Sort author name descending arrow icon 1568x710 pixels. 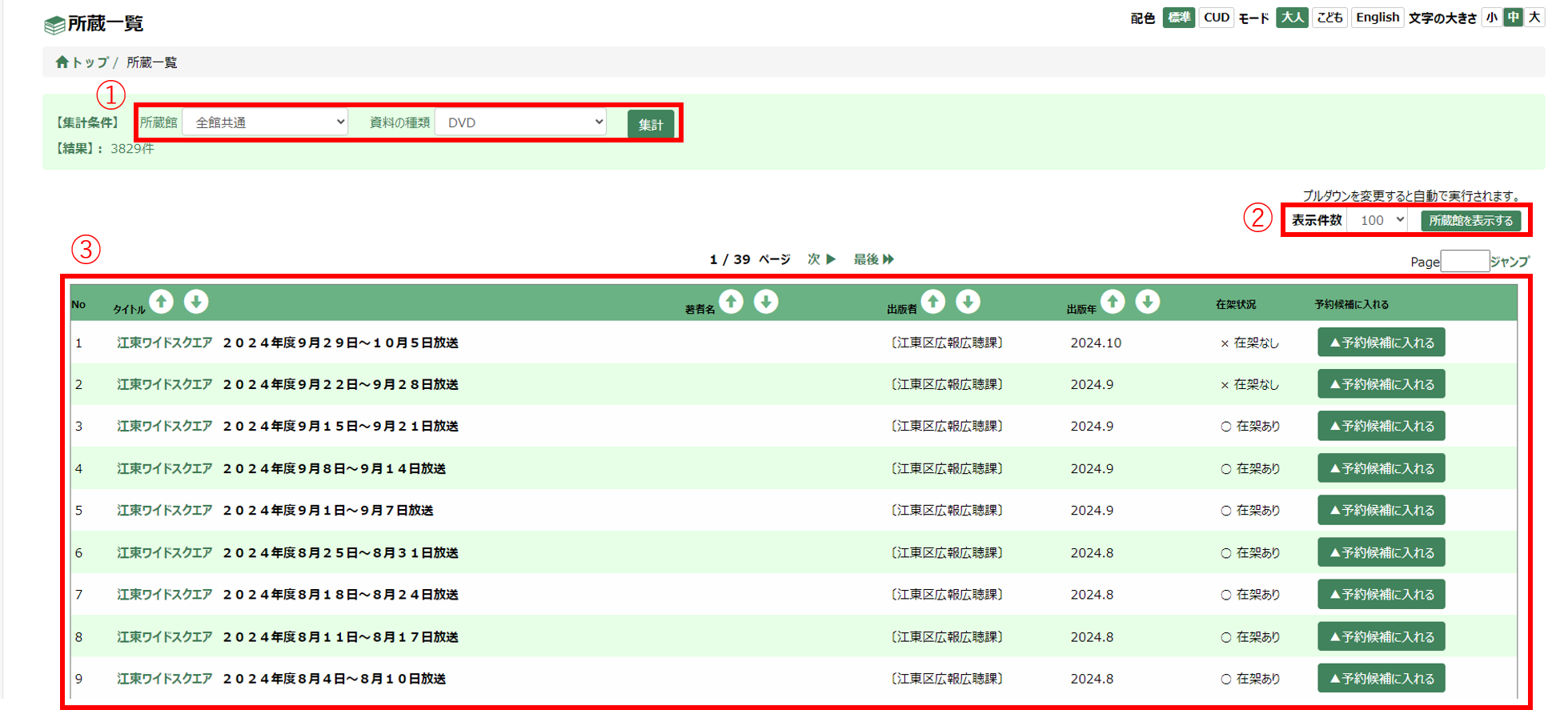click(x=766, y=302)
